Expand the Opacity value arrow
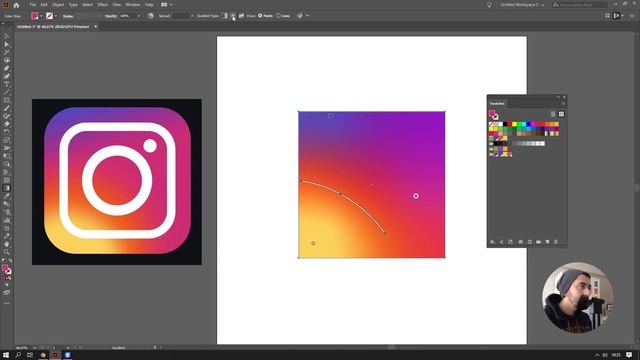The height and width of the screenshot is (360, 640). point(139,16)
